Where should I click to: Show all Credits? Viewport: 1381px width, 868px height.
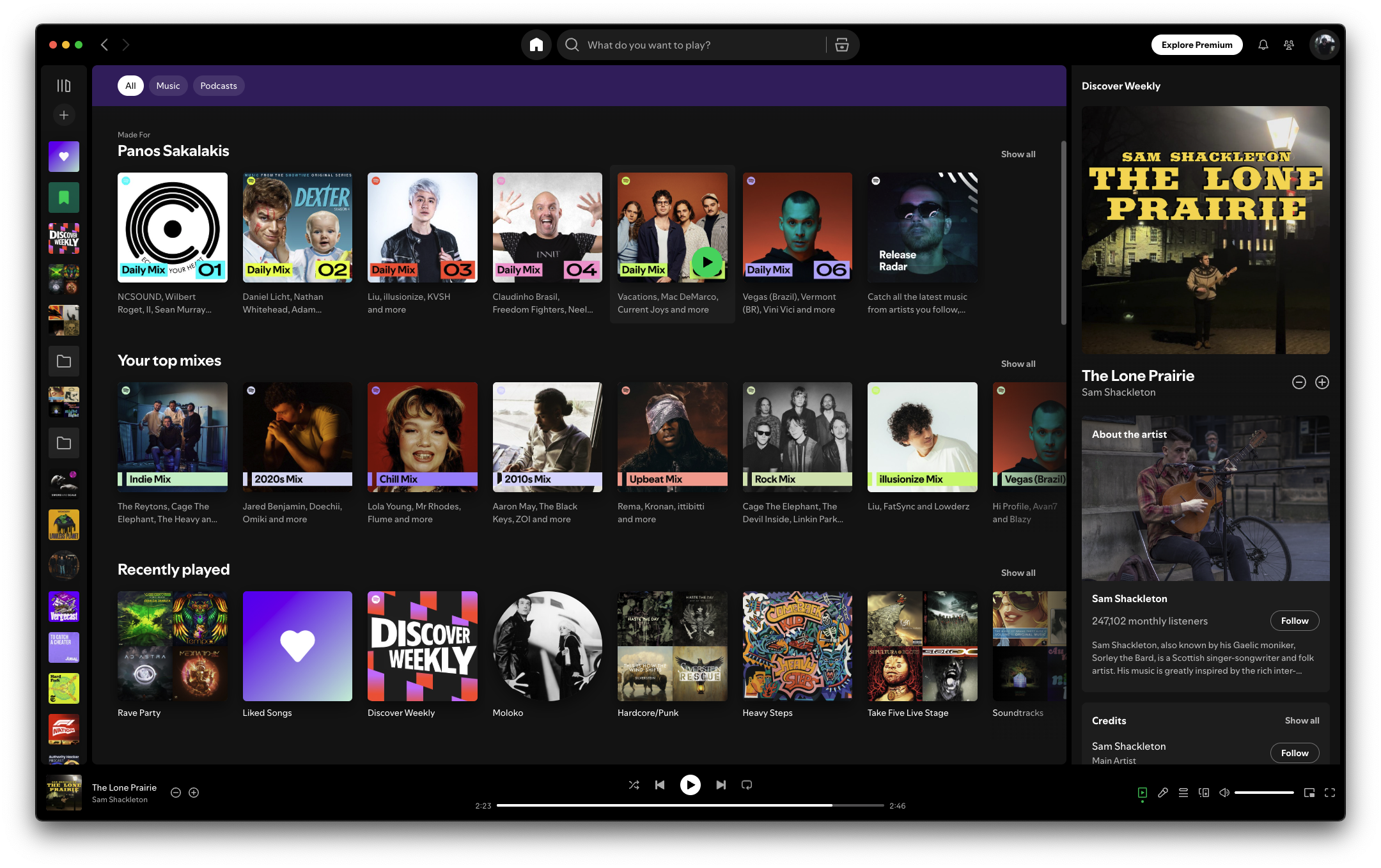coord(1302,720)
